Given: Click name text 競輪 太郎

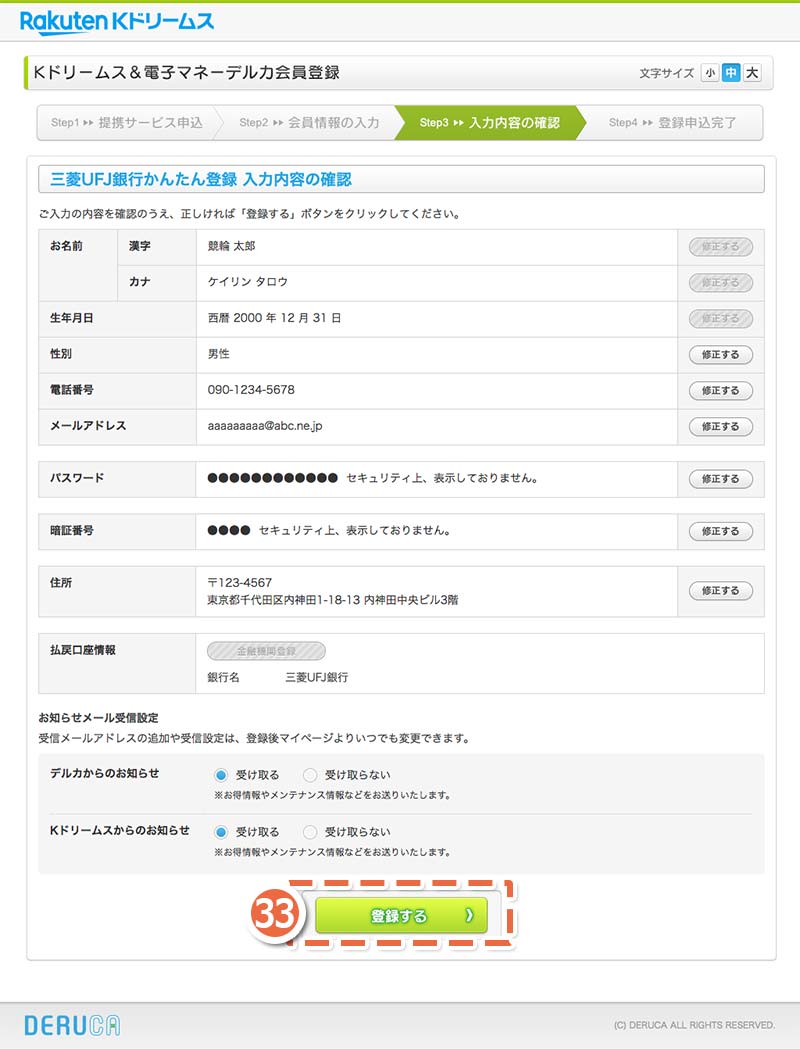Looking at the screenshot, I should pos(231,246).
